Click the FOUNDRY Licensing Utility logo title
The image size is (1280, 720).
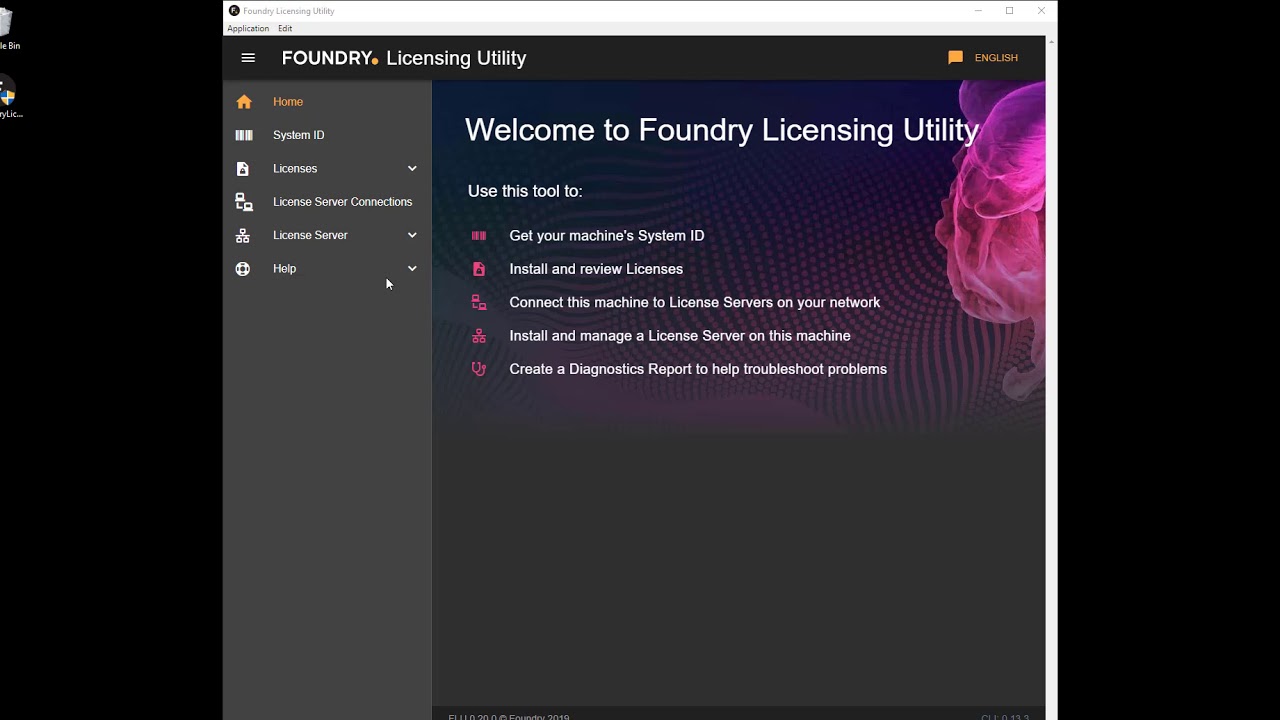click(x=404, y=58)
